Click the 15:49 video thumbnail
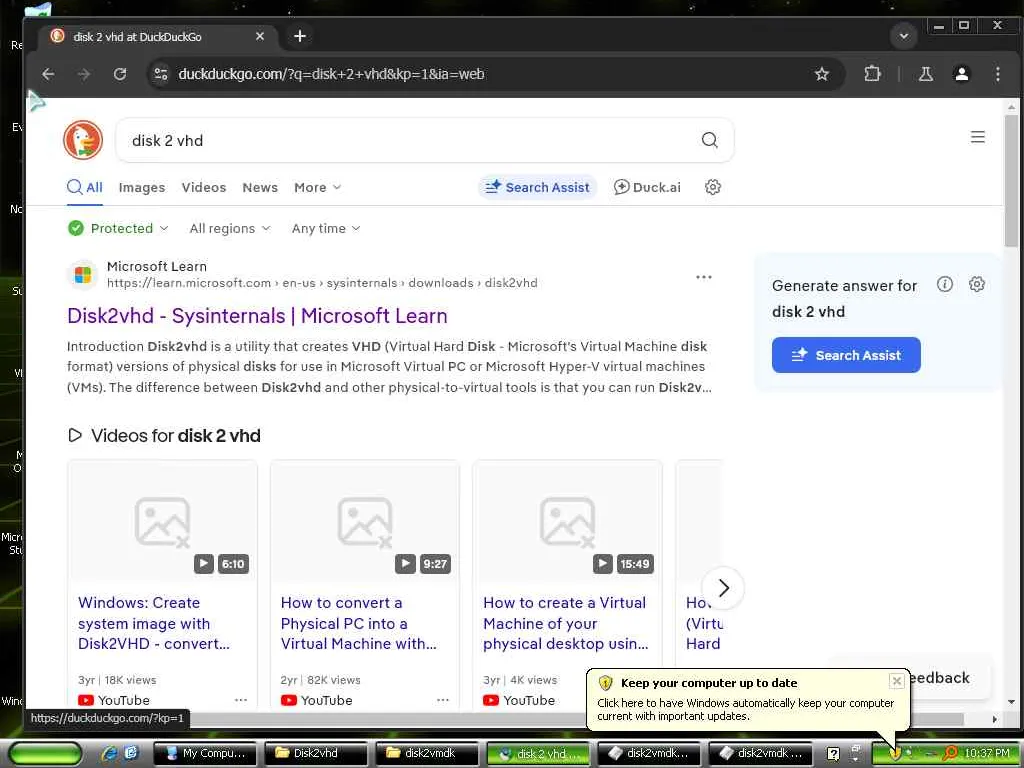 568,521
